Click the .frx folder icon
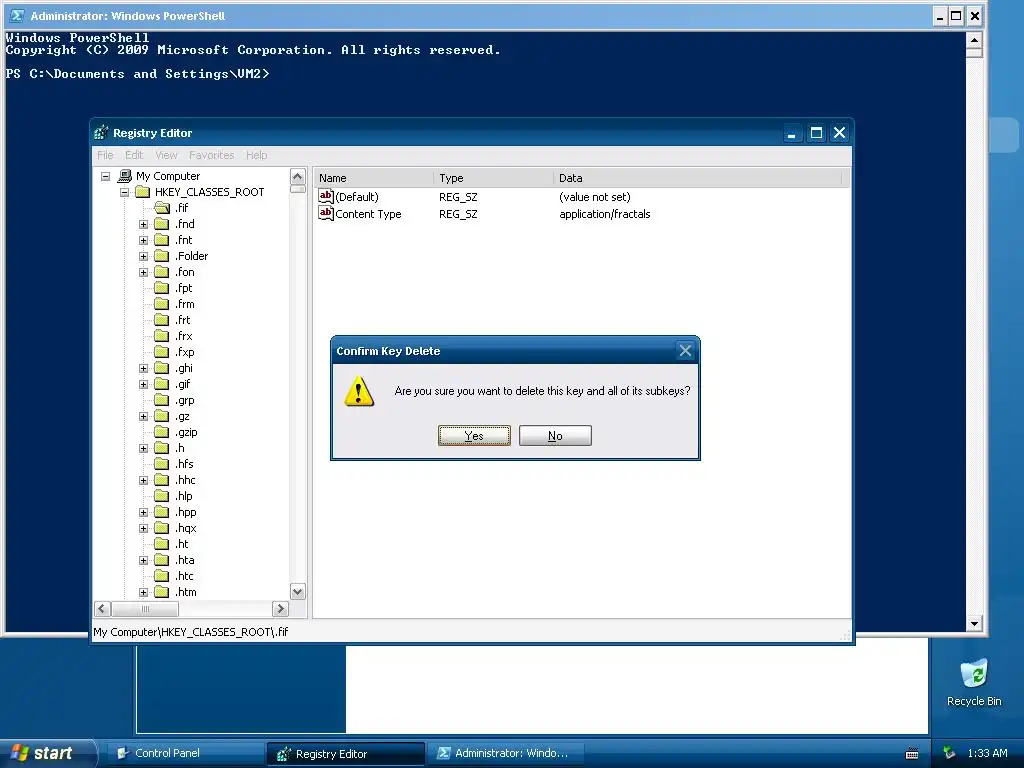 pos(161,336)
